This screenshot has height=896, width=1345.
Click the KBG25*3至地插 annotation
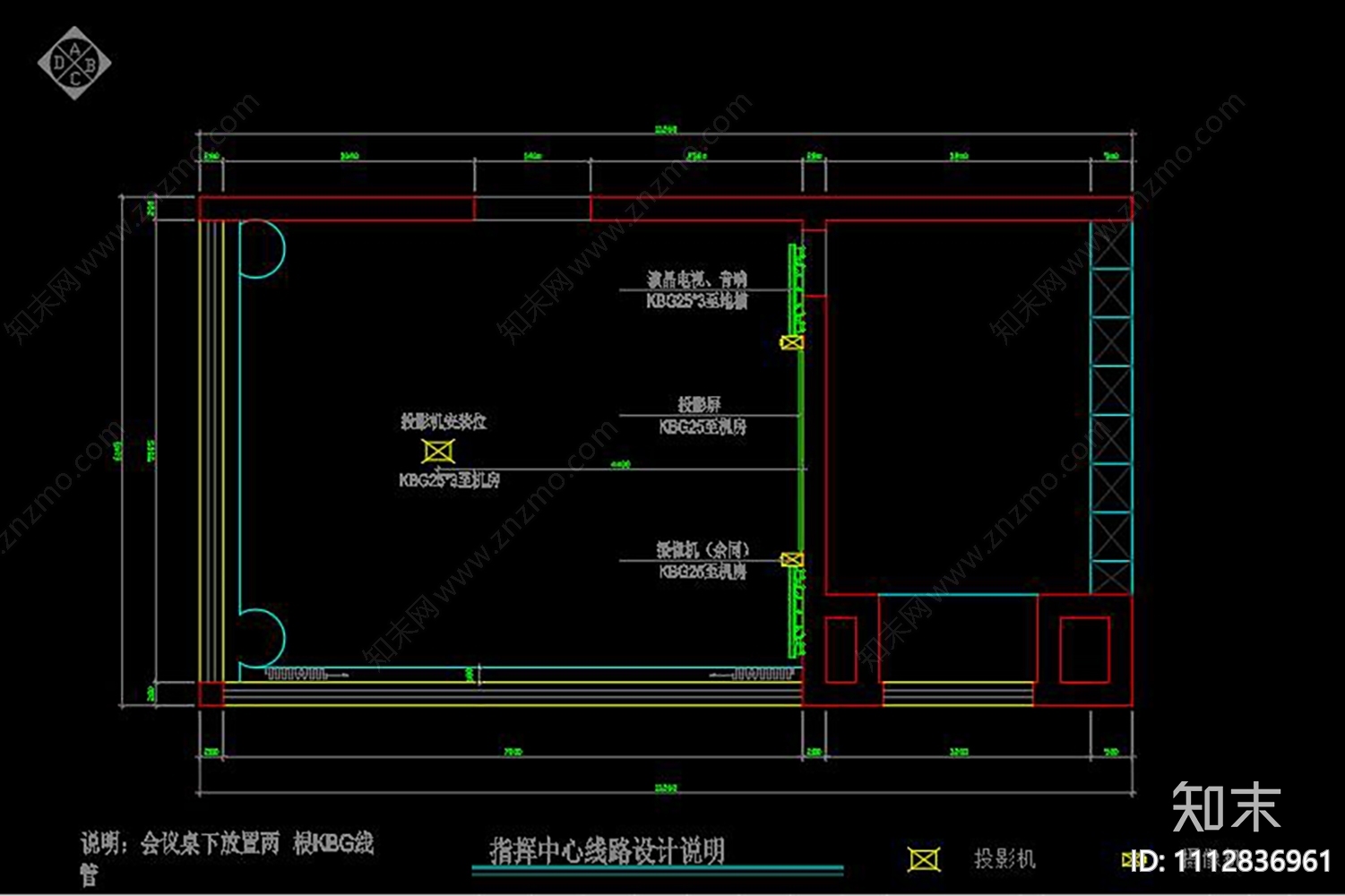[697, 302]
